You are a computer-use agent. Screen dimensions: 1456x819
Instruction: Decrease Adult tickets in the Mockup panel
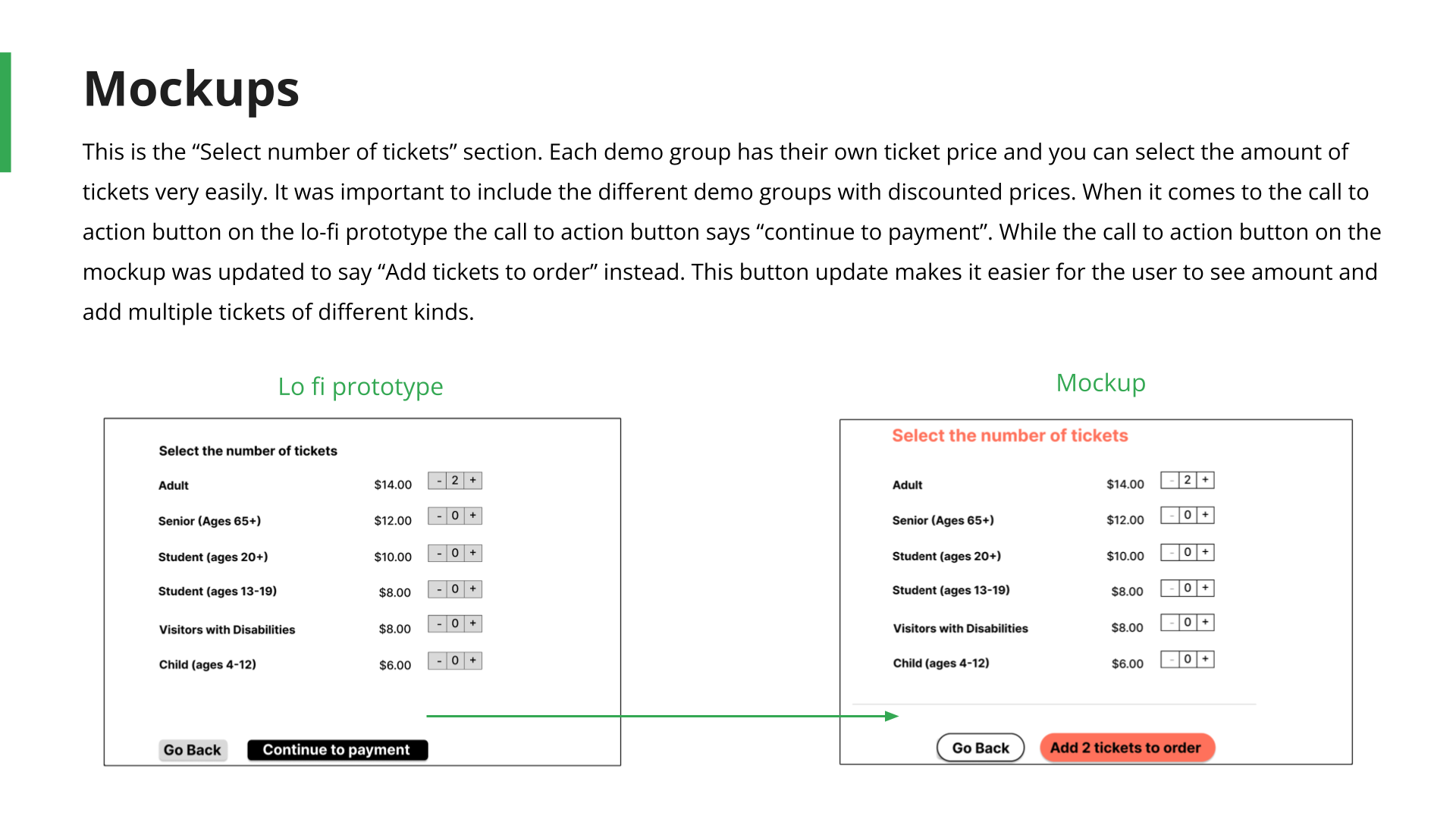(1171, 480)
